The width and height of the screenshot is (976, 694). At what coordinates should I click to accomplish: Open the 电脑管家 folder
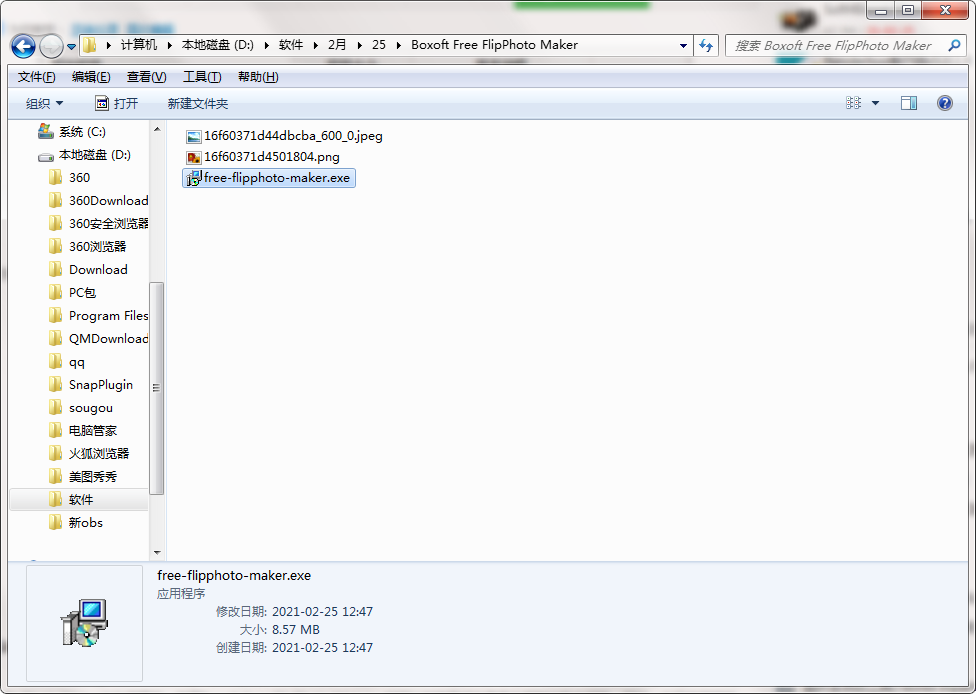93,431
